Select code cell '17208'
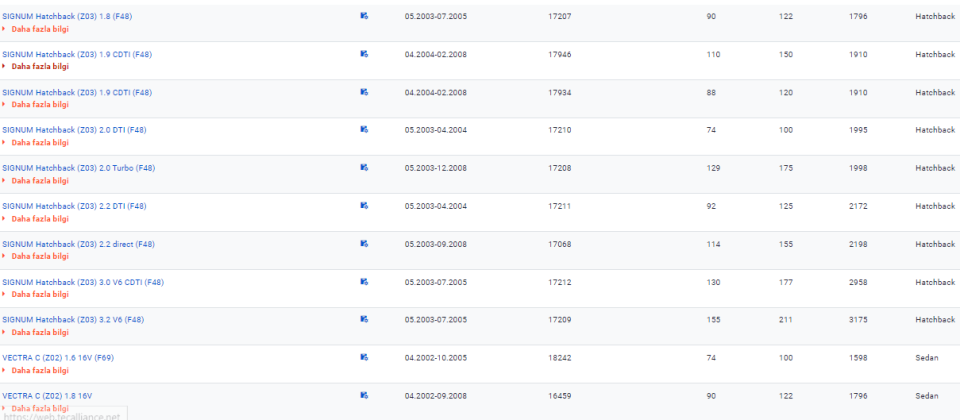 pos(560,168)
